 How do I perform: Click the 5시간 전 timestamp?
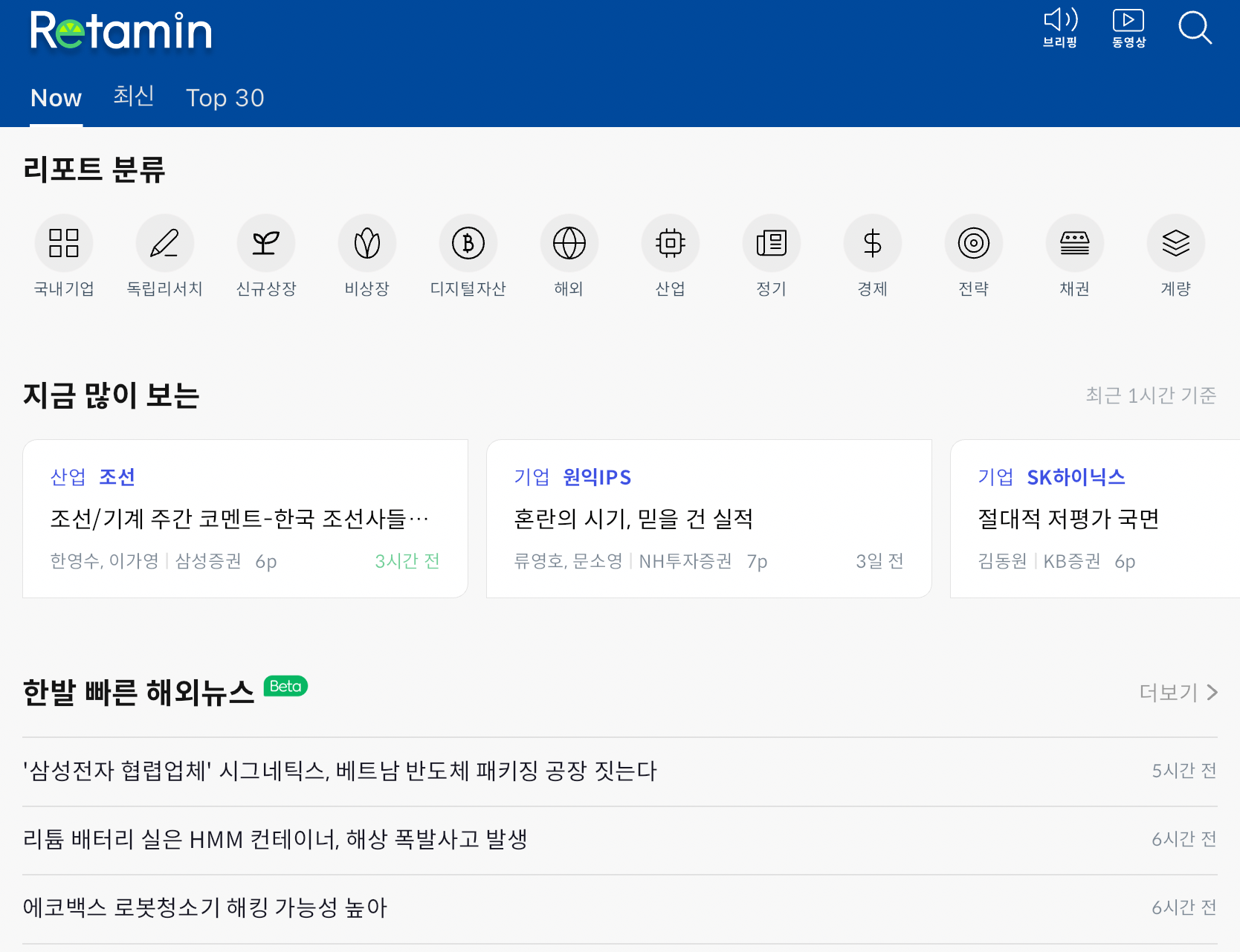click(x=1184, y=771)
